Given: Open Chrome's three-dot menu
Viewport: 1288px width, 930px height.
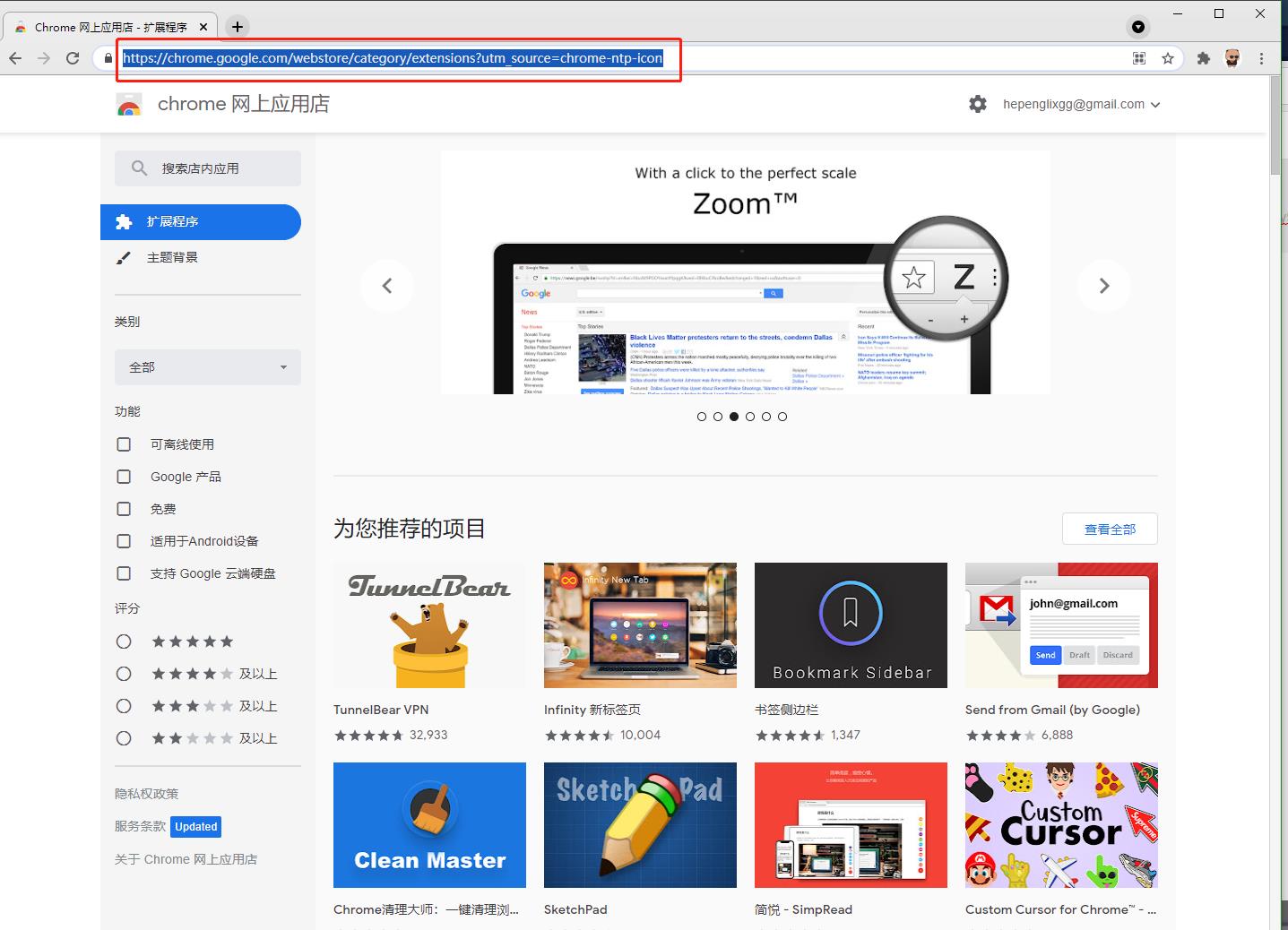Looking at the screenshot, I should 1261,58.
